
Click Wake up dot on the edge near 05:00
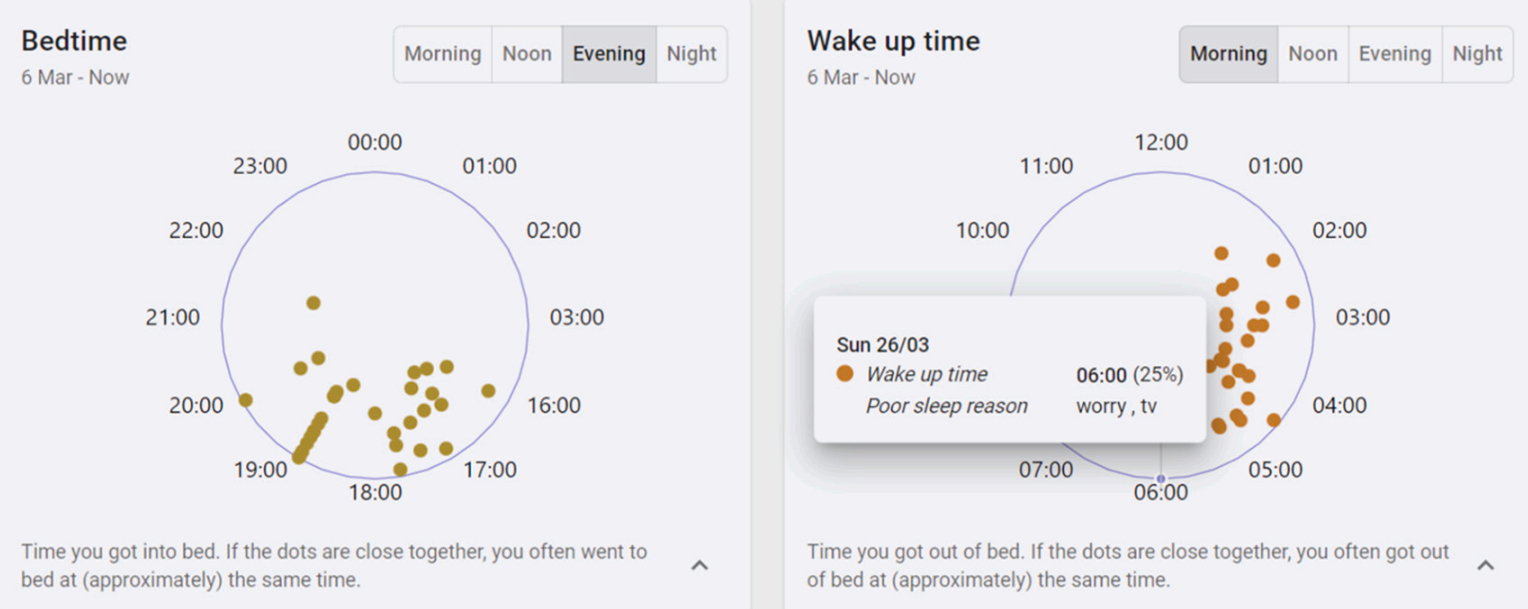tap(1273, 420)
